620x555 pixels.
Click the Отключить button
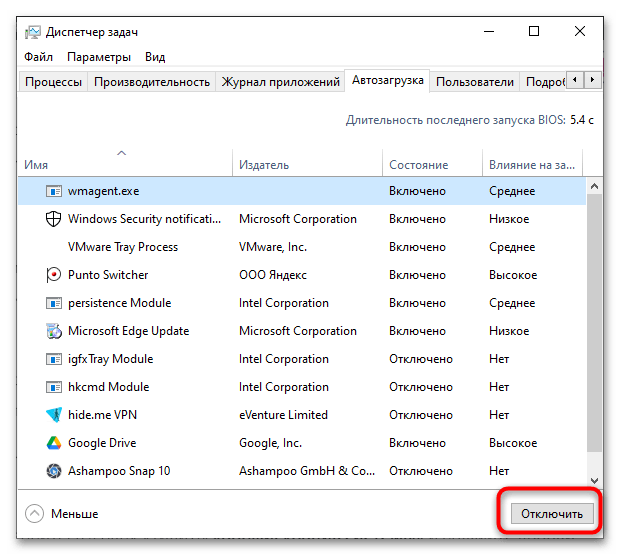(x=552, y=513)
